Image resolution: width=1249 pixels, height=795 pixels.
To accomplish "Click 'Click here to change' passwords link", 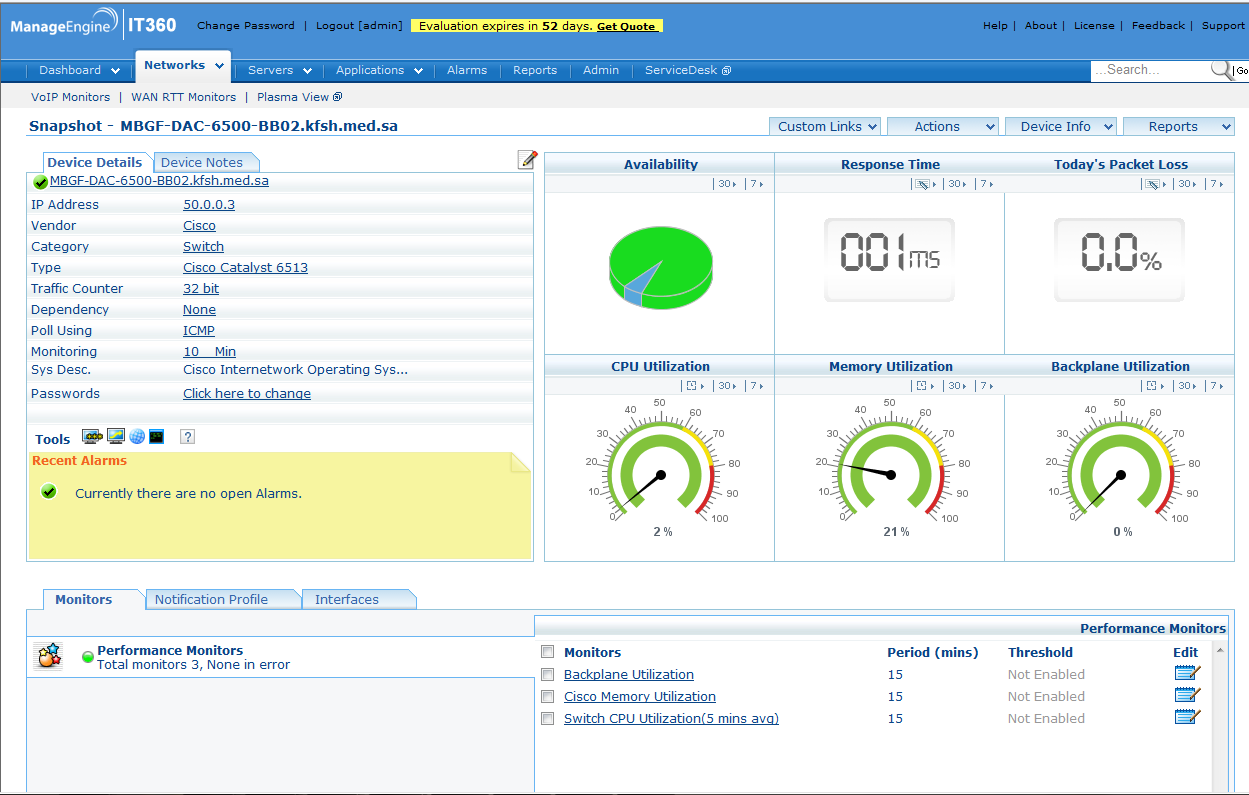I will pyautogui.click(x=247, y=393).
